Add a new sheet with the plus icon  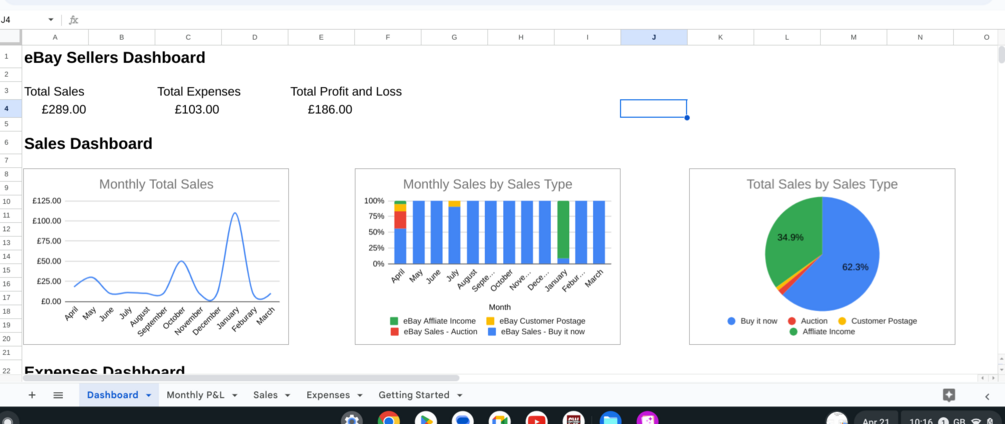point(32,395)
